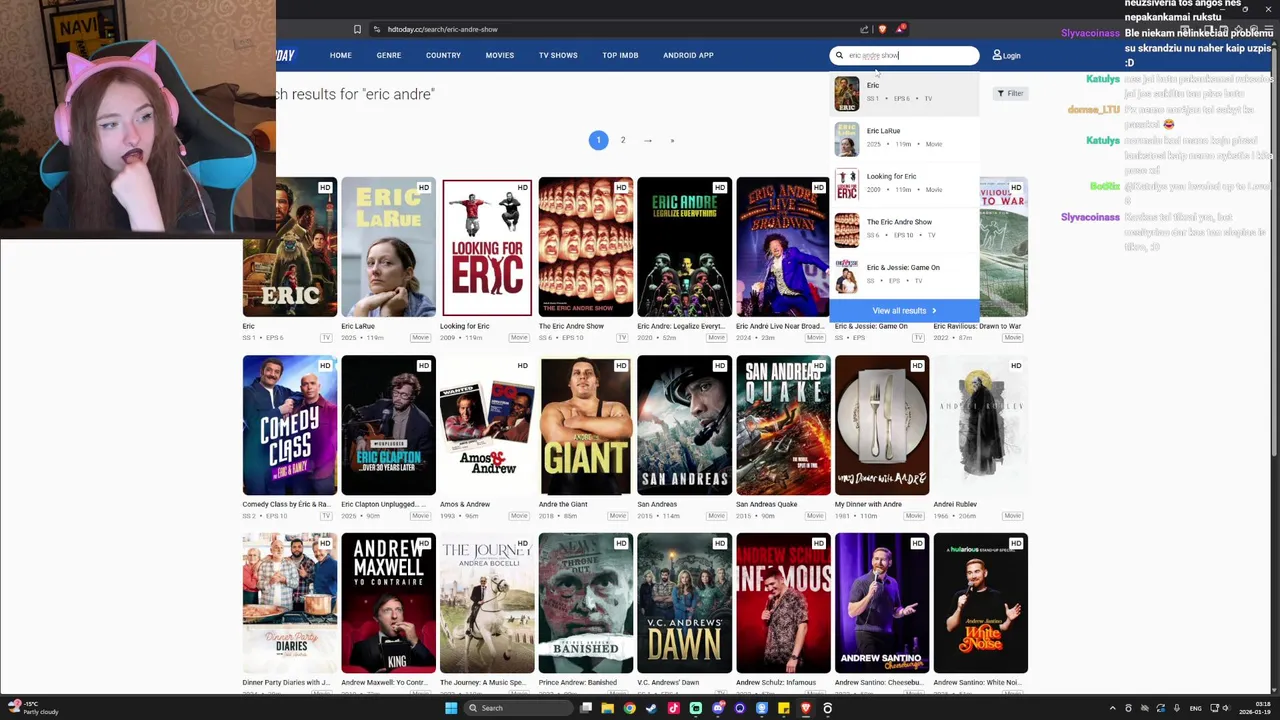Image resolution: width=1280 pixels, height=720 pixels.
Task: Open the Movies section
Action: tap(500, 55)
